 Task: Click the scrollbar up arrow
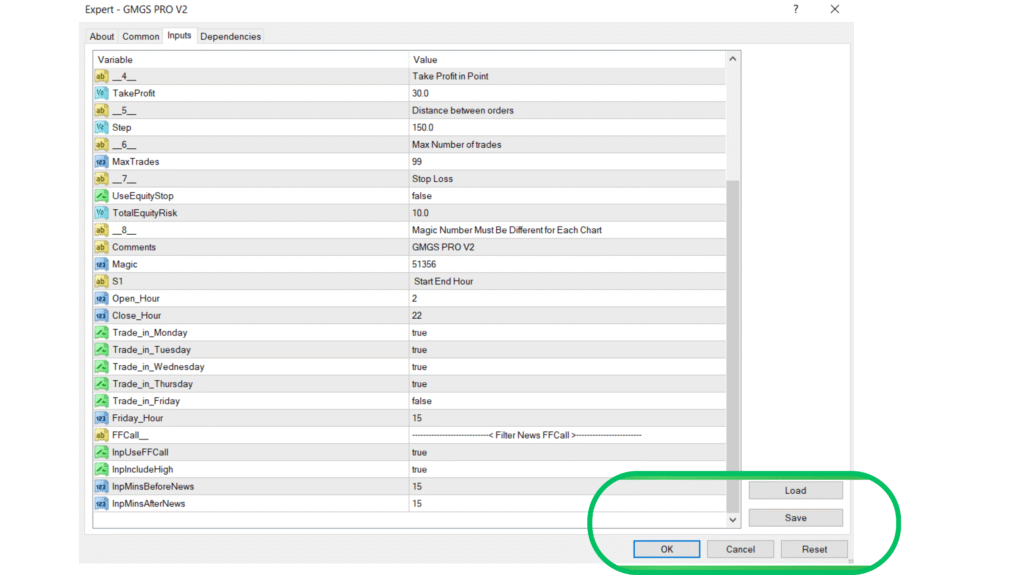[733, 60]
